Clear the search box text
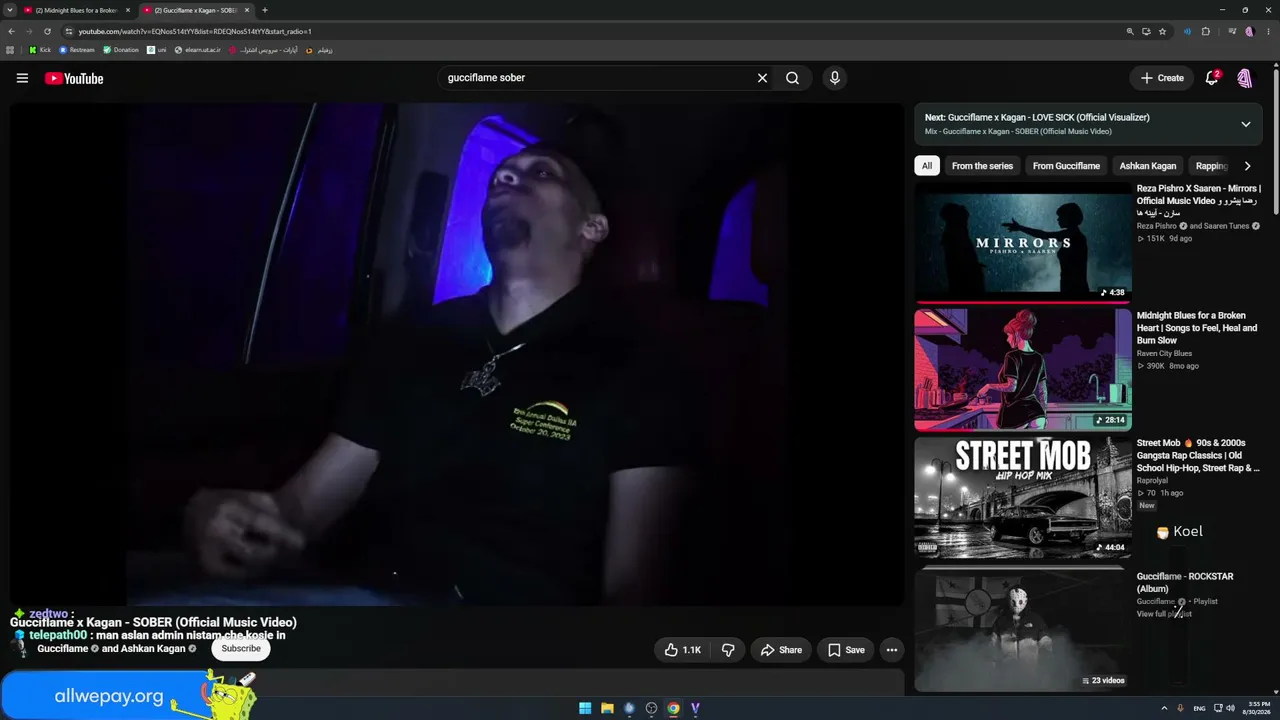Screen dimensions: 1280x720 tap(762, 78)
